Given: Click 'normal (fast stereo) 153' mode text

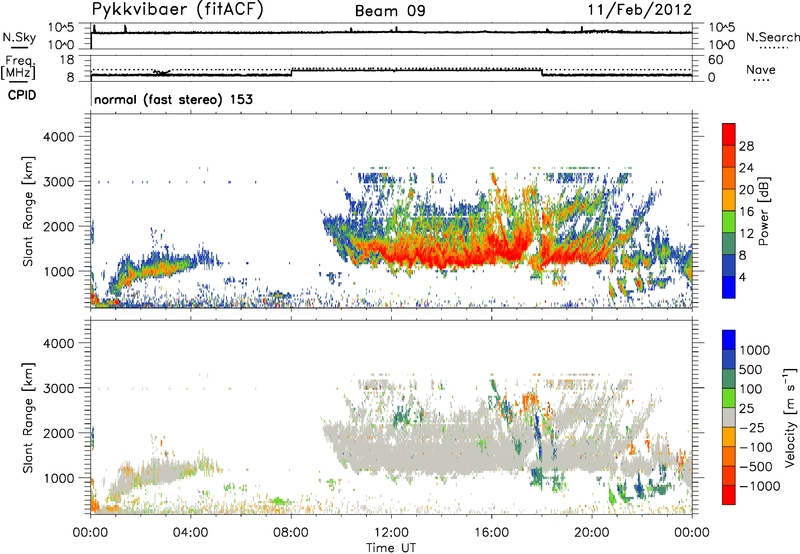Looking at the screenshot, I should point(173,99).
